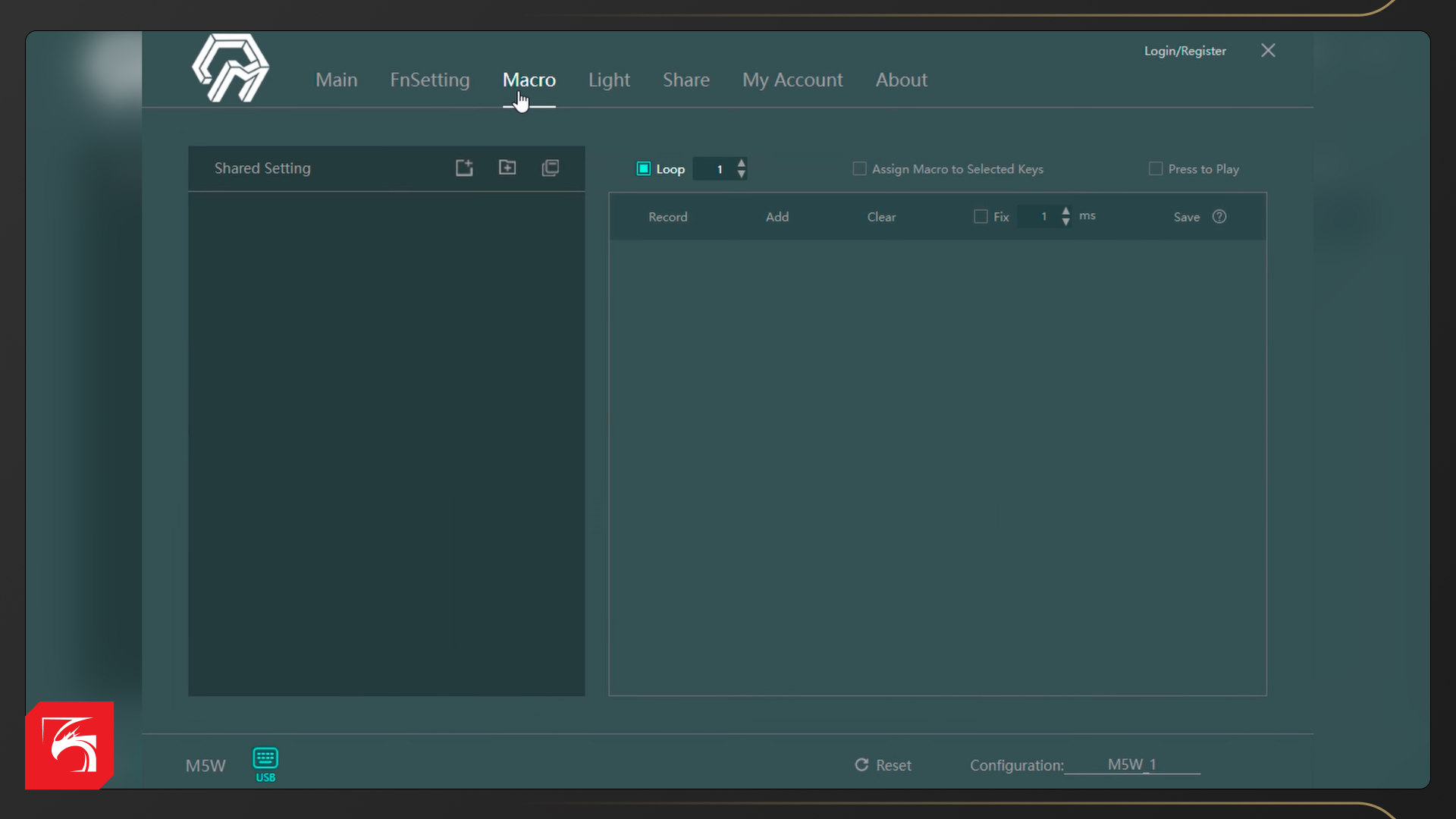Go to the Light tab
1456x819 pixels.
609,80
